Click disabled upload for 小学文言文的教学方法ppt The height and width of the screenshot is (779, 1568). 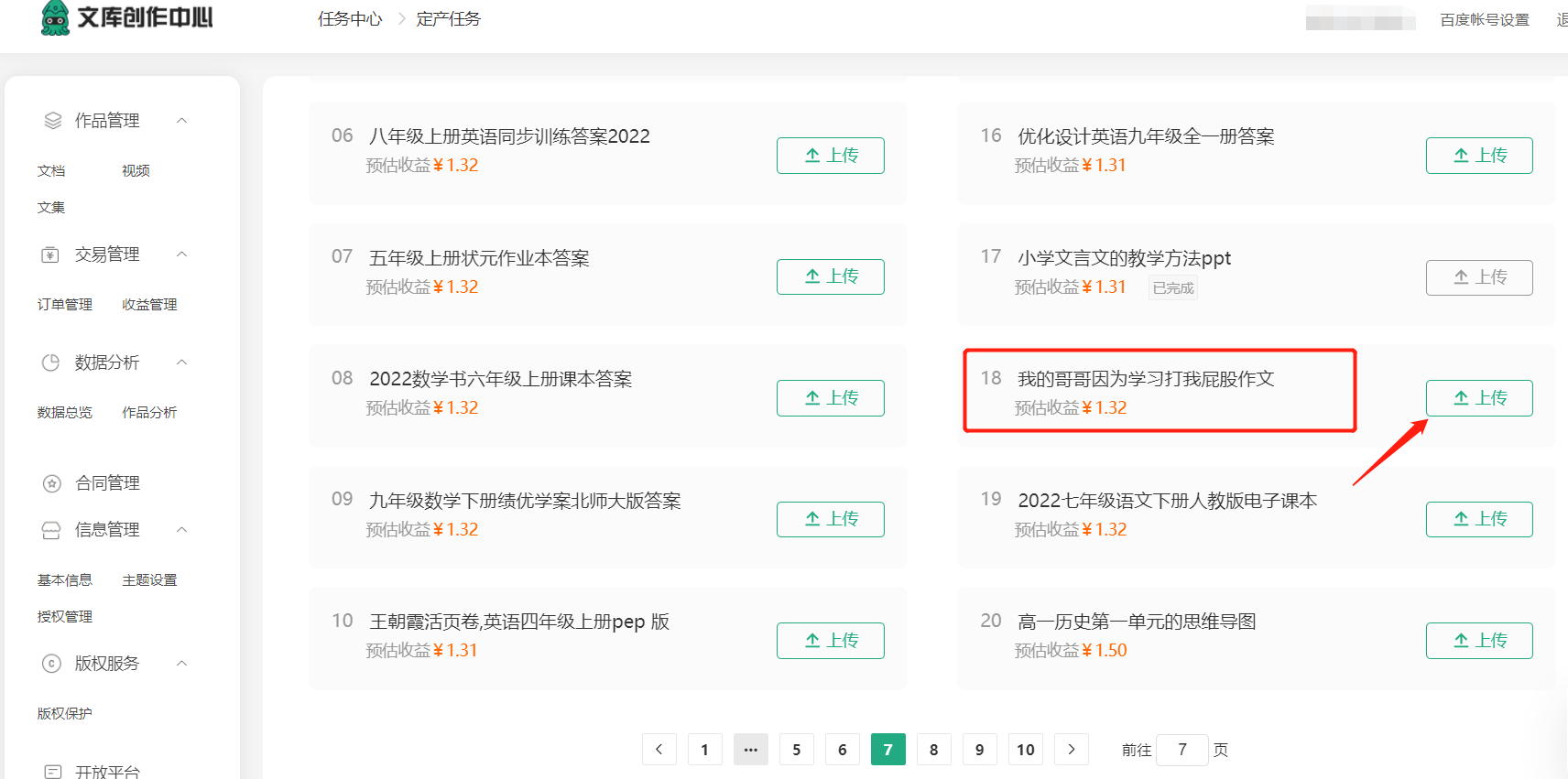click(1479, 276)
